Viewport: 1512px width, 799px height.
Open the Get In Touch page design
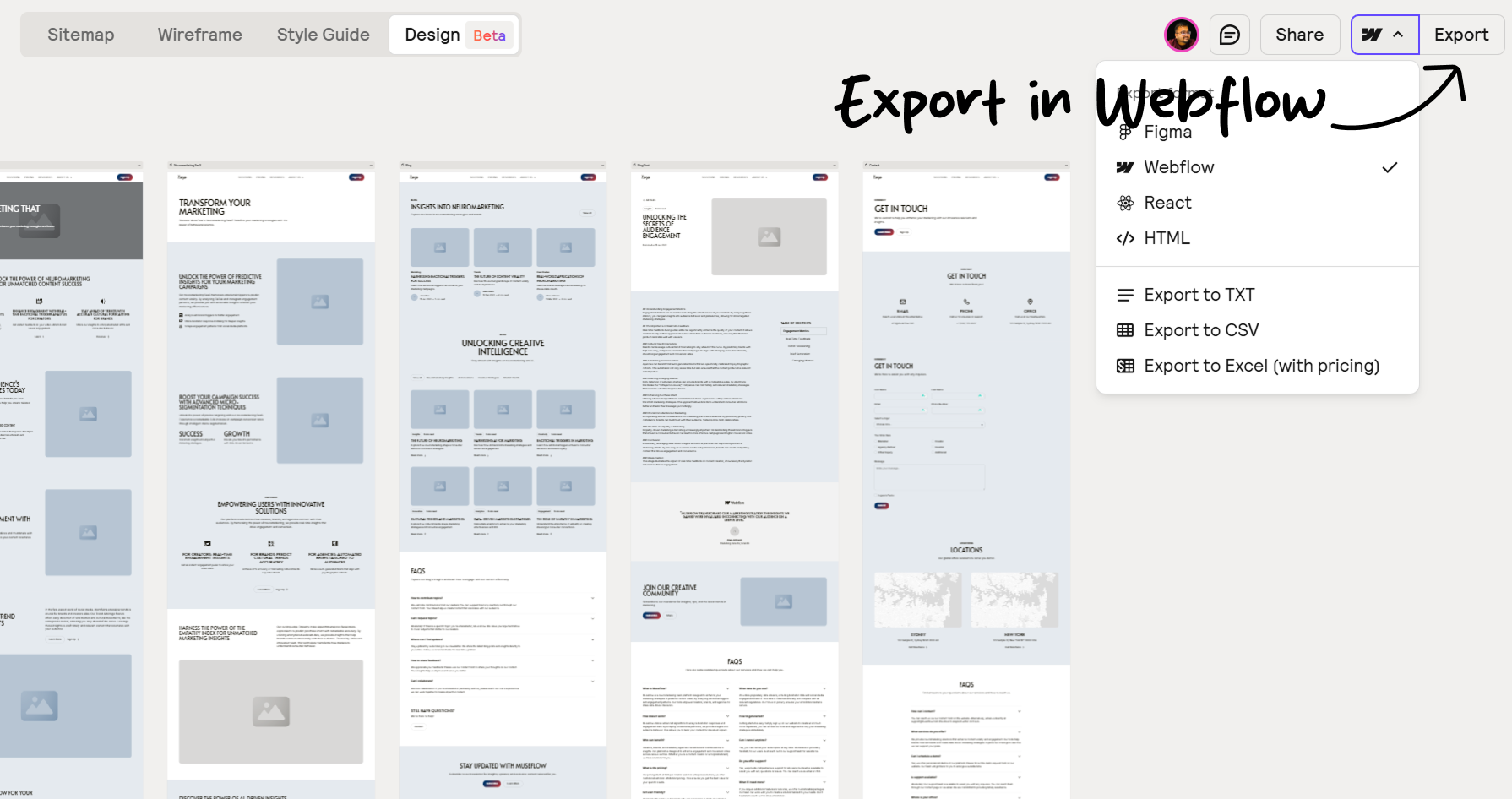click(966, 480)
